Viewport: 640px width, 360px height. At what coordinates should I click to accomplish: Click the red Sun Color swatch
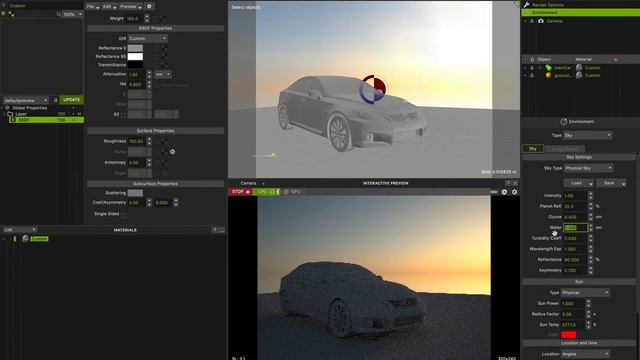[x=568, y=335]
